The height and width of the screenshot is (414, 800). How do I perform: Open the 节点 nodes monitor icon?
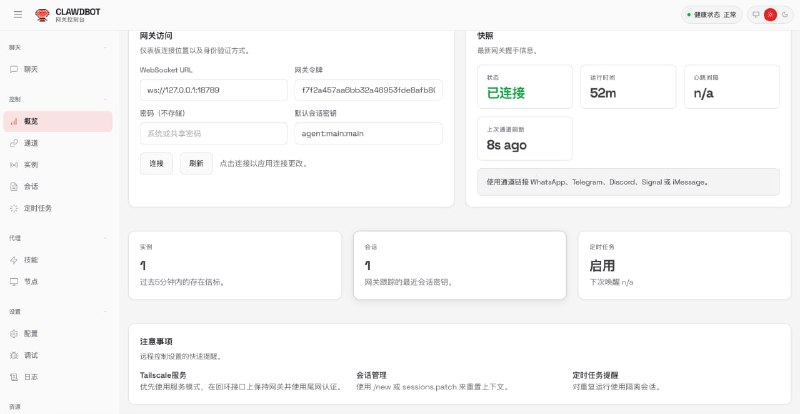click(x=14, y=282)
